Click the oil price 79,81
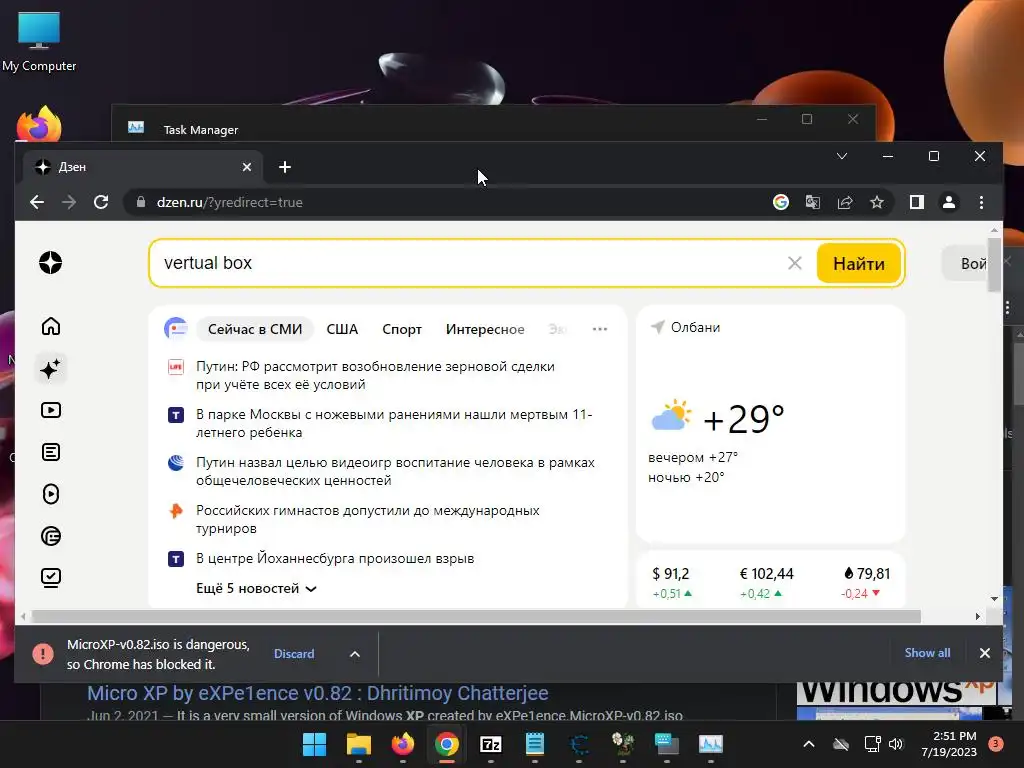Image resolution: width=1024 pixels, height=768 pixels. (x=867, y=574)
